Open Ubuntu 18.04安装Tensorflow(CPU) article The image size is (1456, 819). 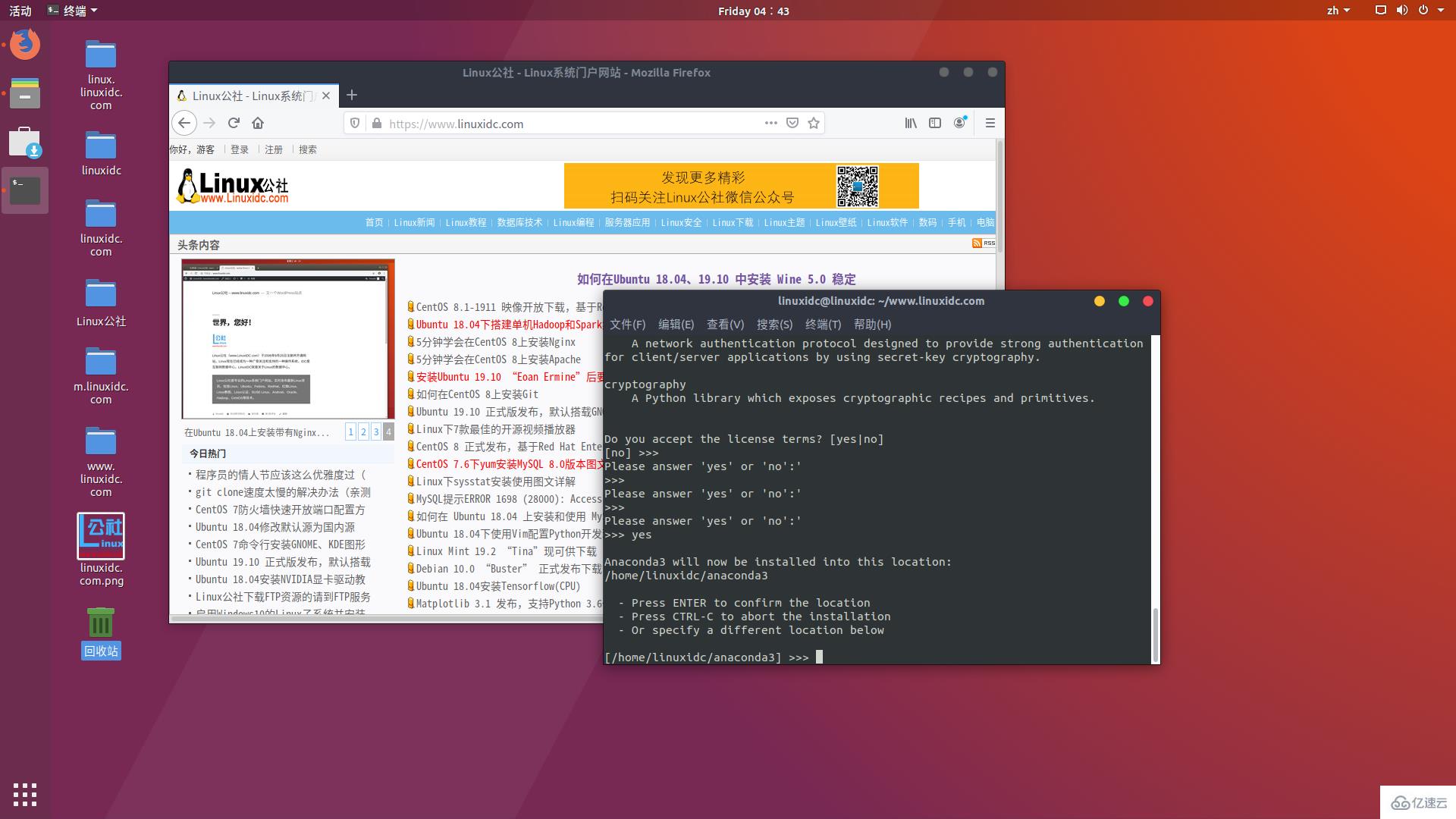(498, 586)
